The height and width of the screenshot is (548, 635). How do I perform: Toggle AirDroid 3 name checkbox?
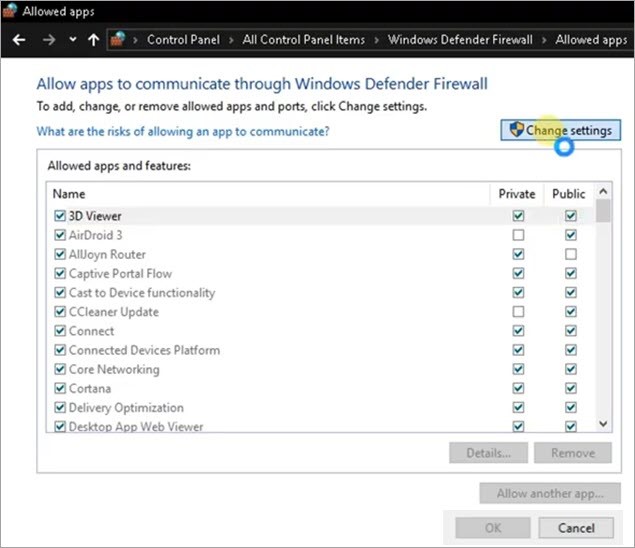pyautogui.click(x=60, y=235)
